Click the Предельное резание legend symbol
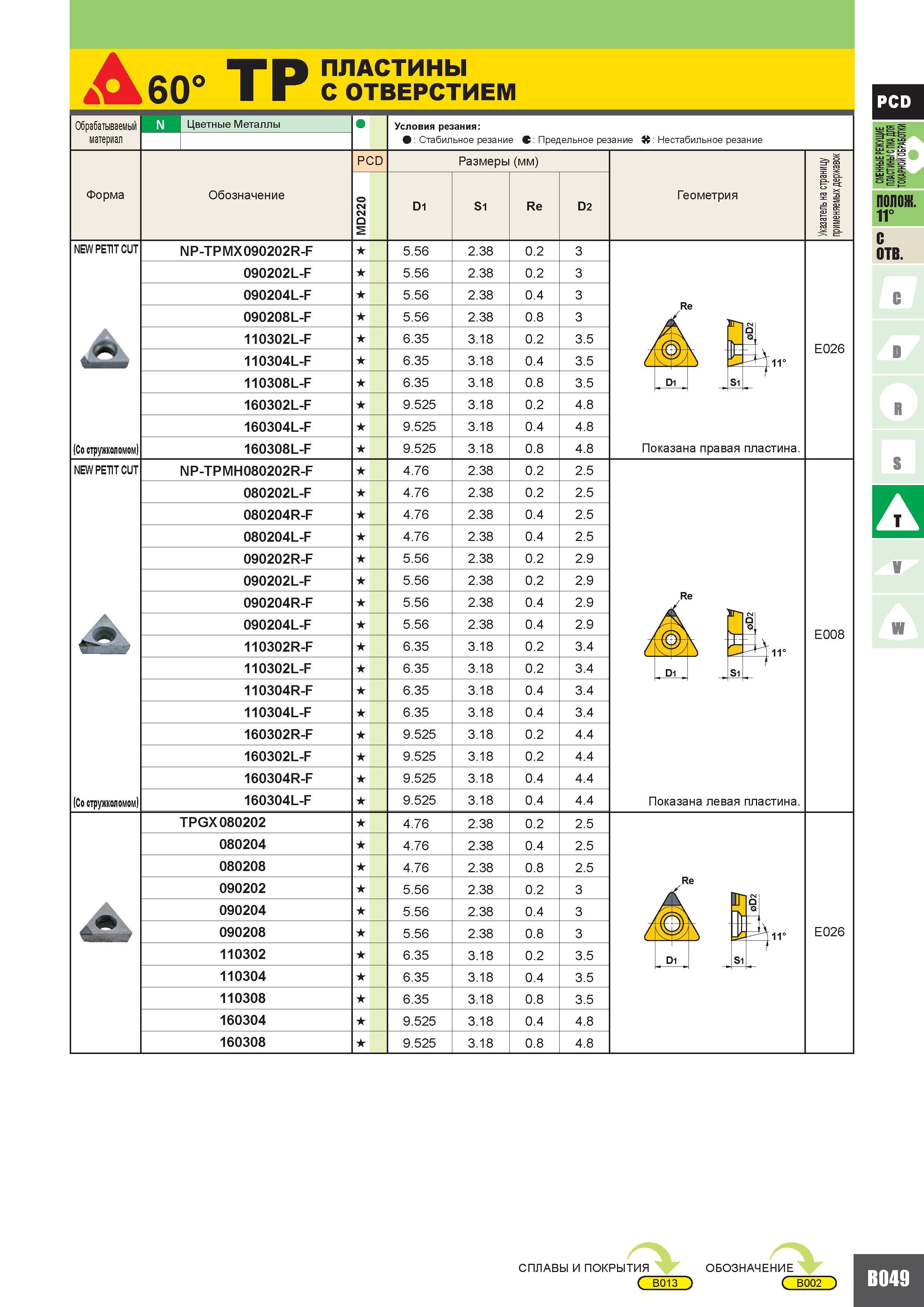924x1307 pixels. click(x=526, y=140)
